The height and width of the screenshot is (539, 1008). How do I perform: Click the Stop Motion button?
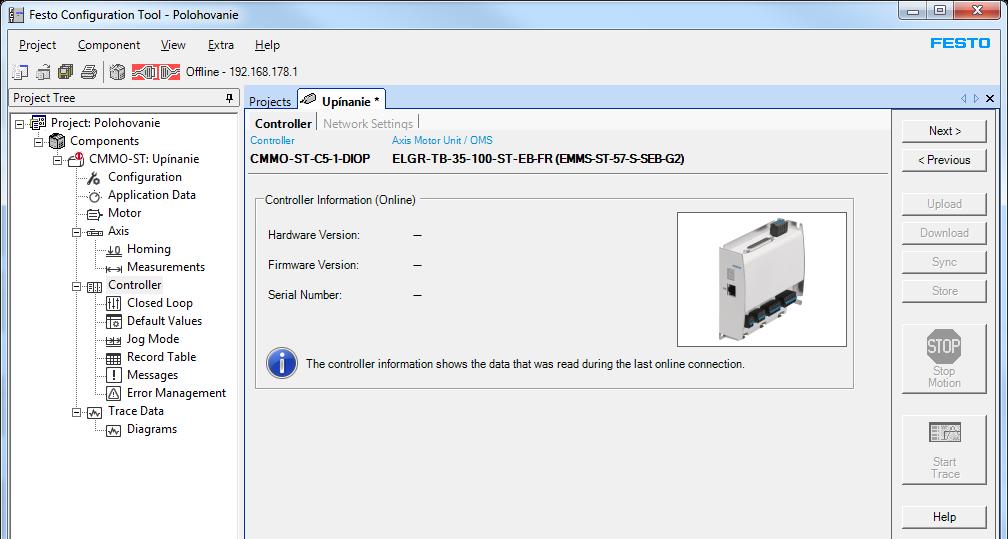pos(944,359)
